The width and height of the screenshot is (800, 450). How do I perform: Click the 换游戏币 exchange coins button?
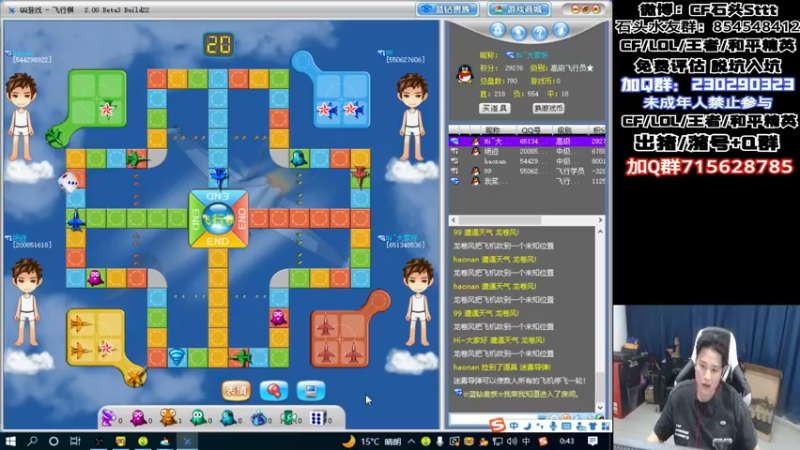click(x=548, y=108)
